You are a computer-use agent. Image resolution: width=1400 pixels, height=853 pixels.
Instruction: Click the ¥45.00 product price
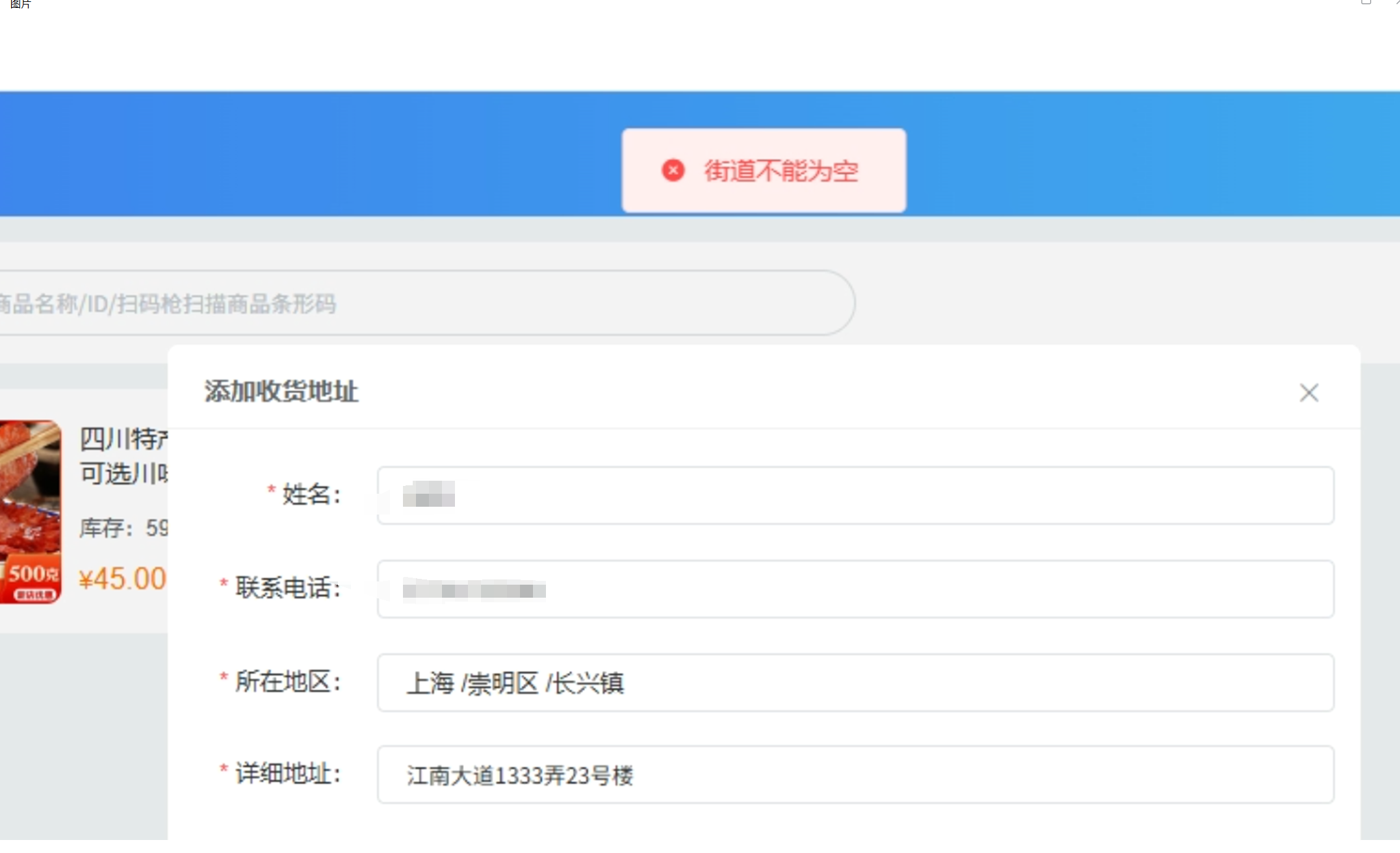click(x=122, y=579)
